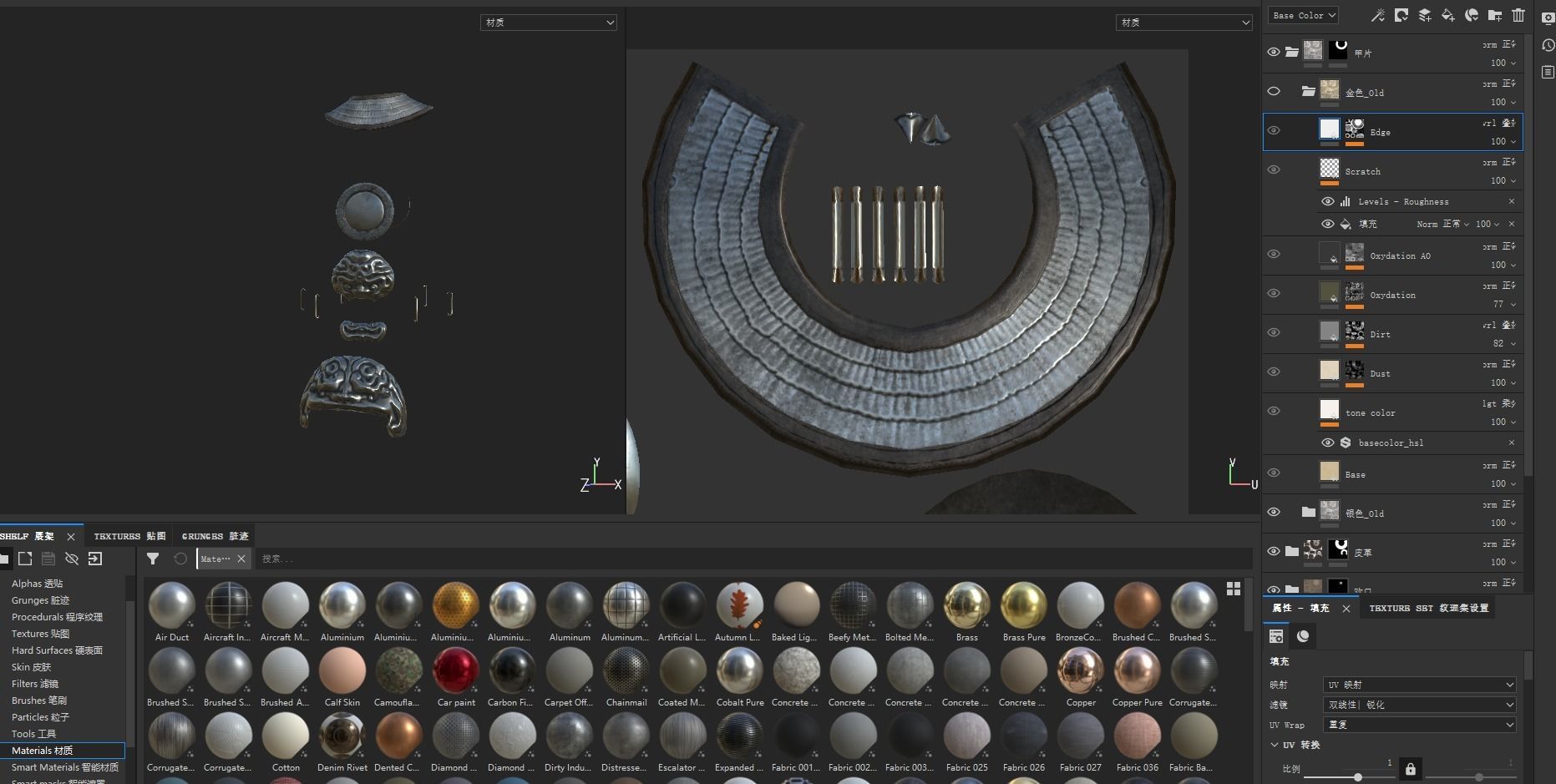The height and width of the screenshot is (784, 1556).
Task: Click the smart material icon in layers toolbar
Action: click(1472, 15)
